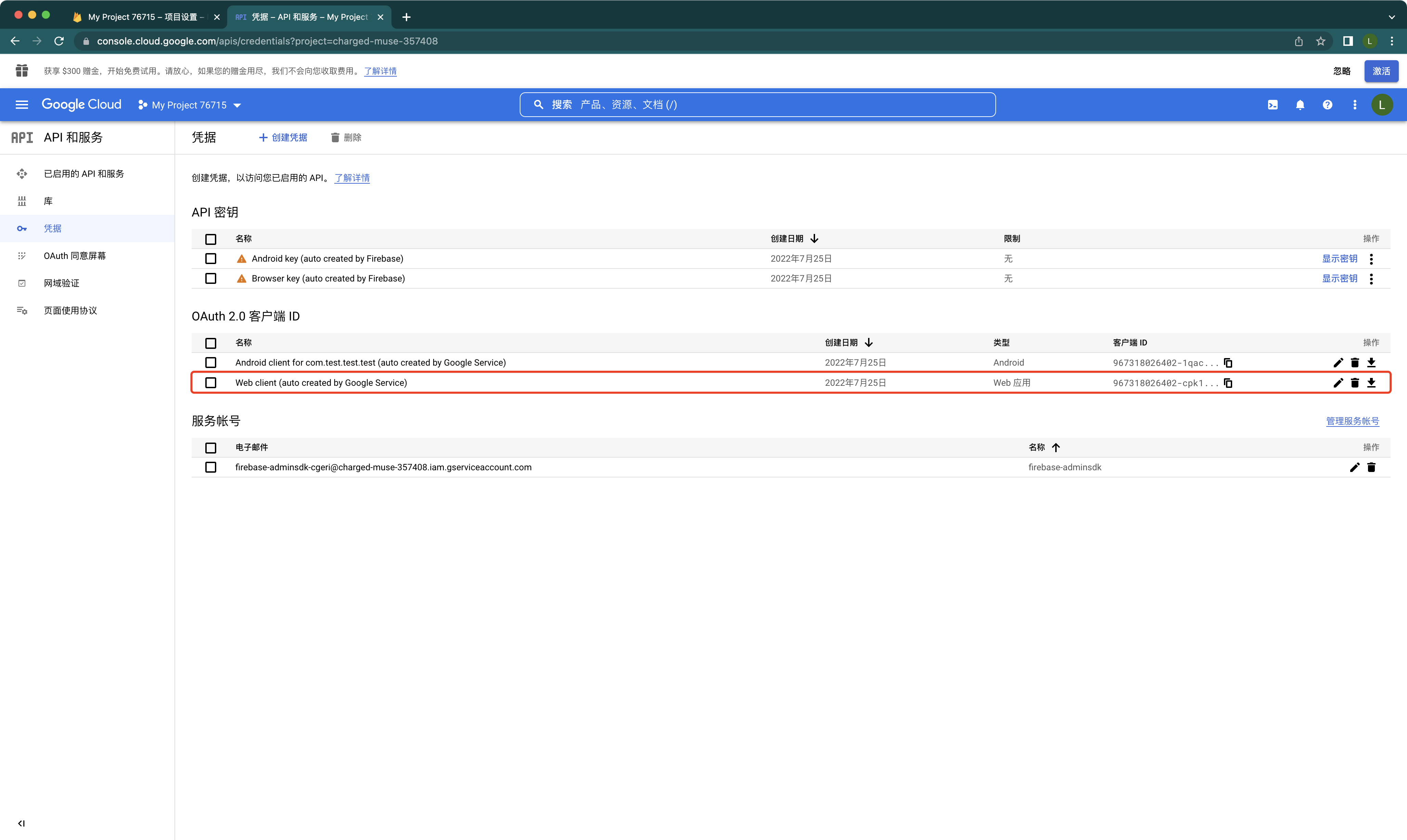Dismiss the free trial banner with Ignore
The height and width of the screenshot is (840, 1407).
click(1341, 71)
